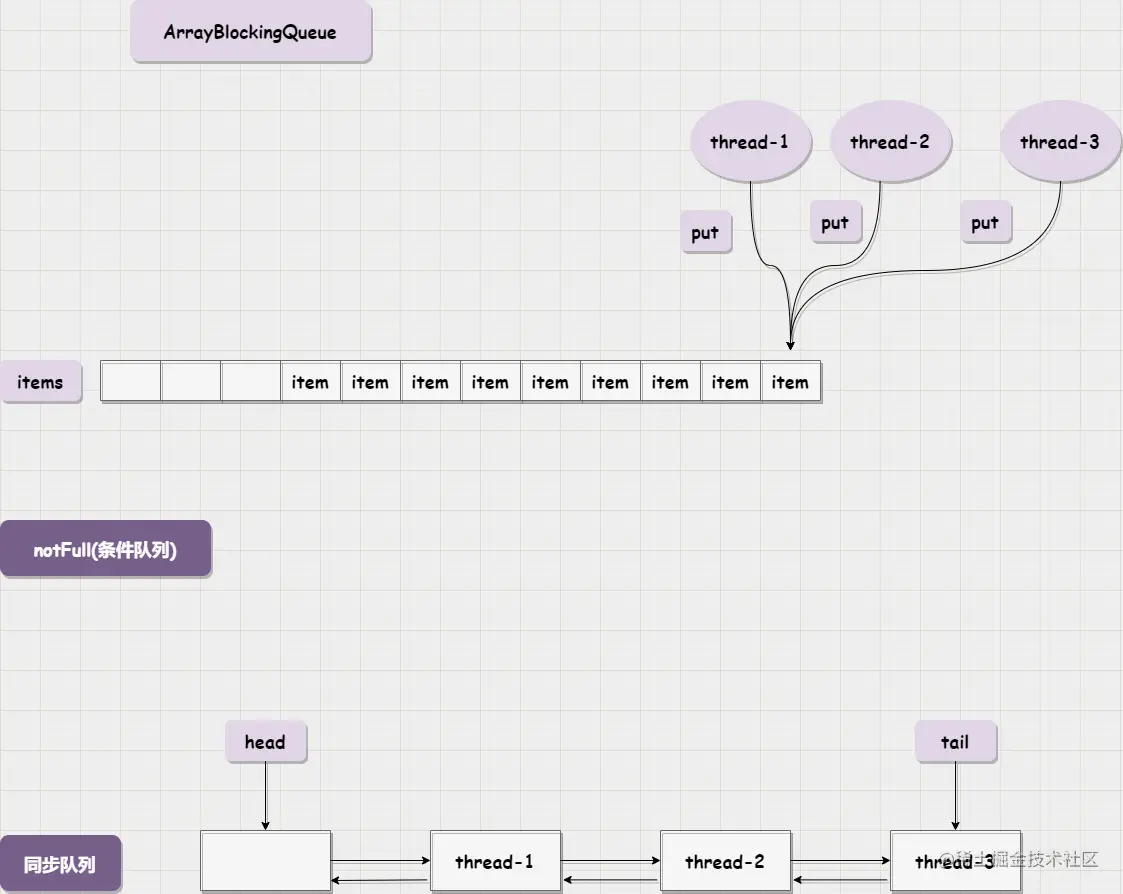Image resolution: width=1123 pixels, height=894 pixels.
Task: Select the thread-3 ellipse
Action: (1061, 141)
